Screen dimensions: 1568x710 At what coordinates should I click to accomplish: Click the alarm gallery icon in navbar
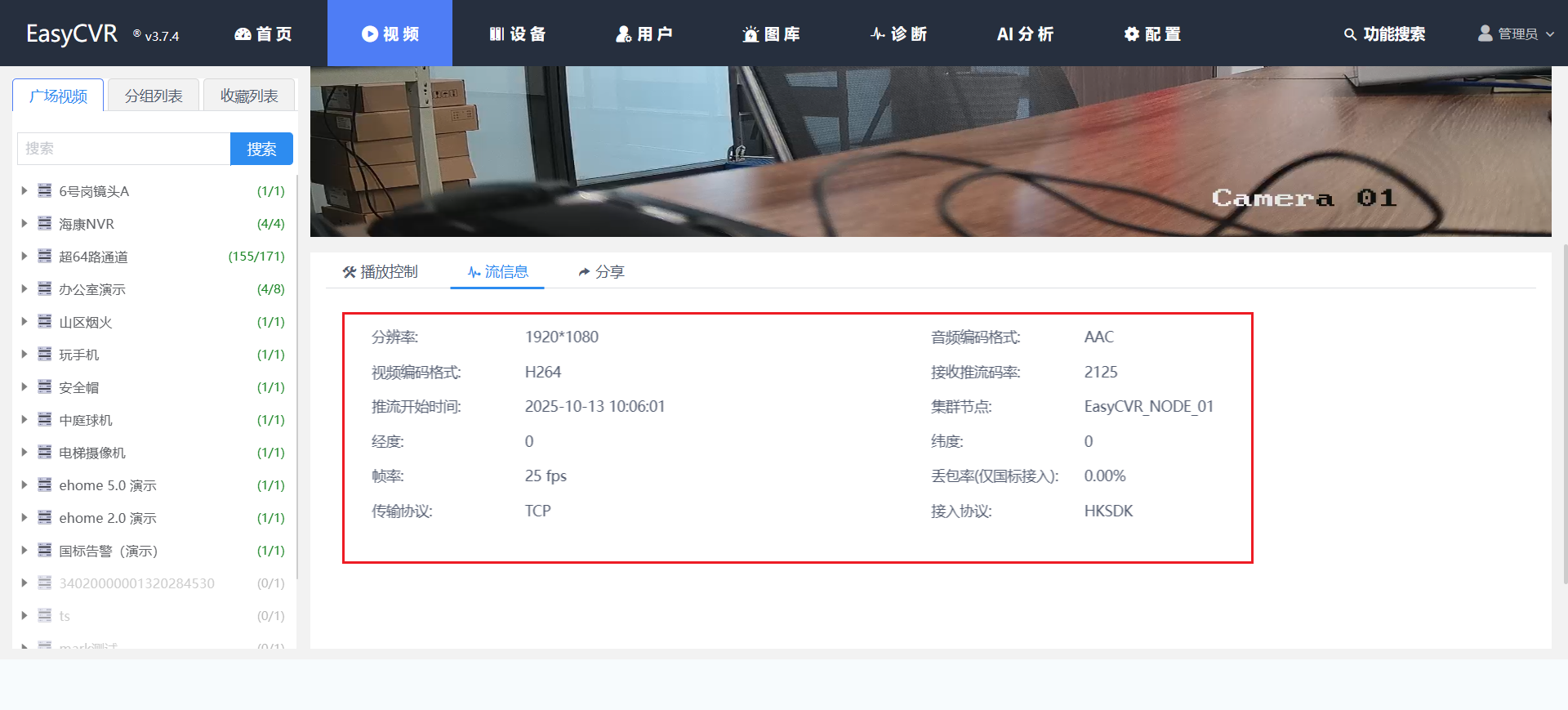click(x=751, y=33)
